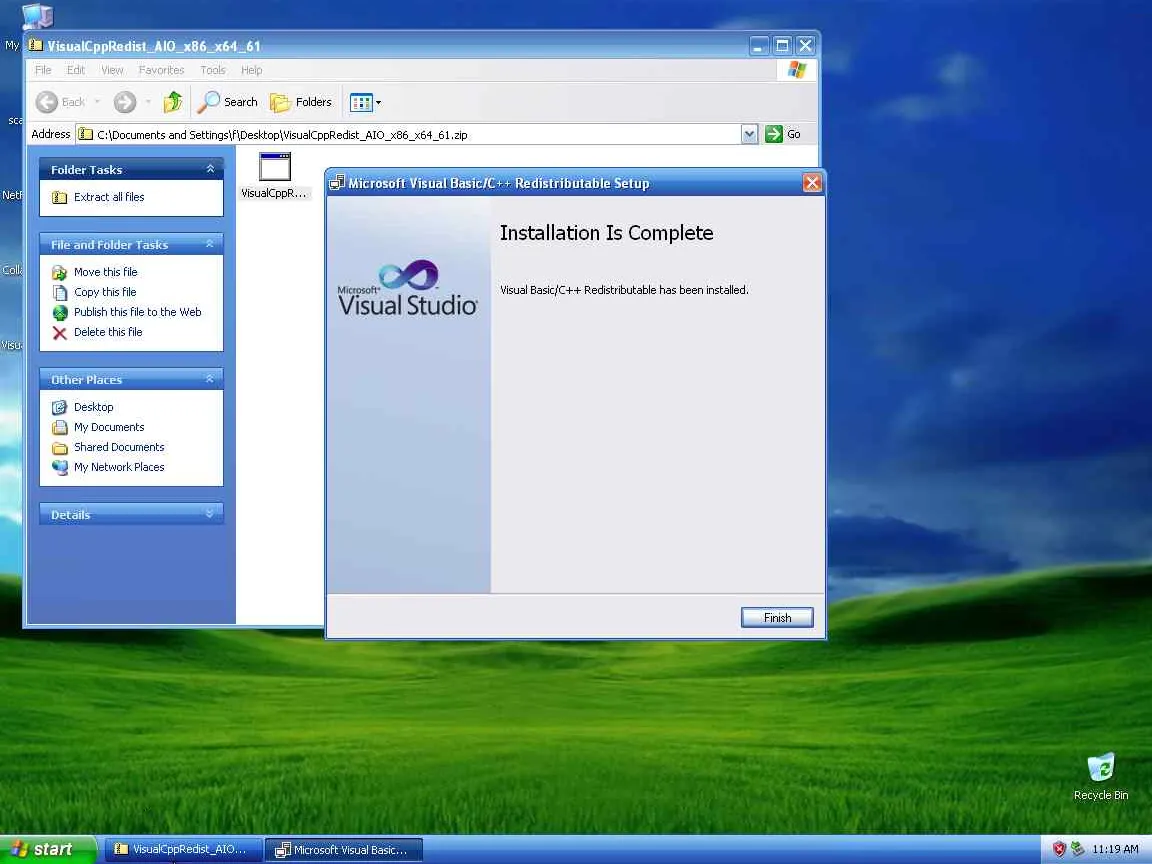Click the network tray icon

[x=1077, y=849]
